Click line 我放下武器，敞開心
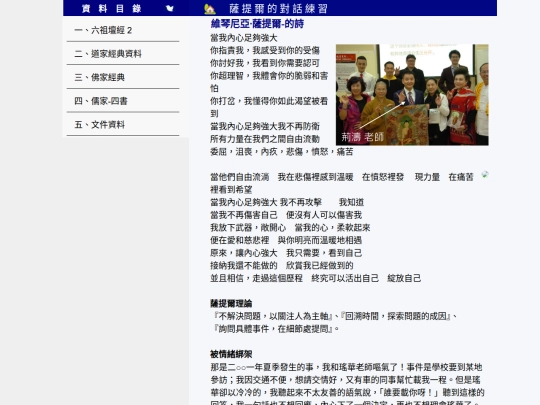The width and height of the screenshot is (540, 405). tap(248, 228)
